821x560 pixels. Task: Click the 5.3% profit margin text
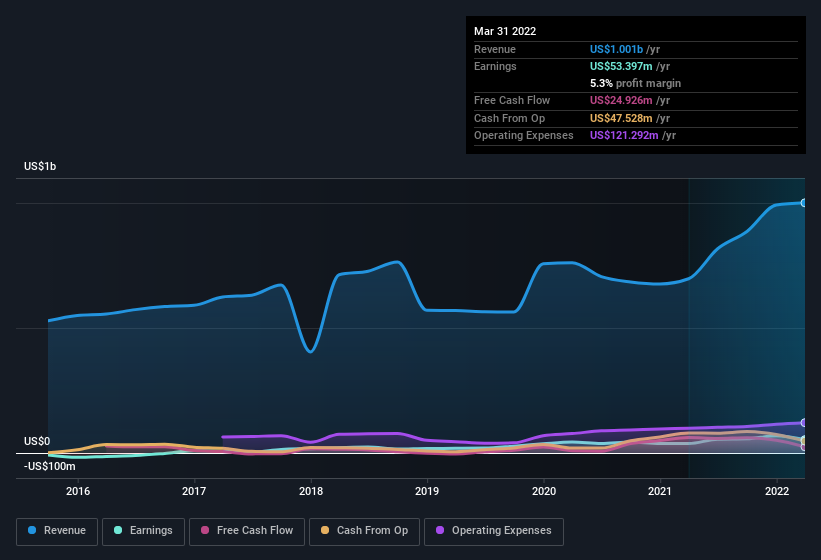point(635,83)
